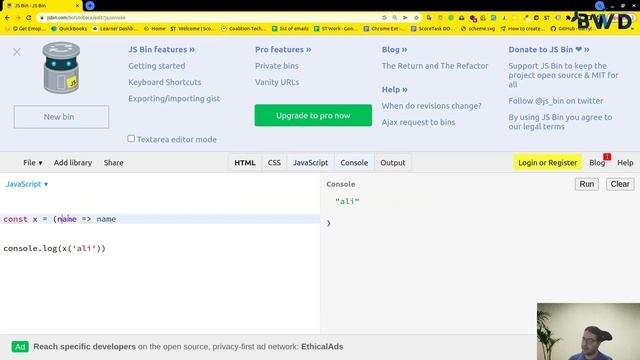Open the legal terms agreement link
The image size is (640, 360).
pyautogui.click(x=560, y=122)
